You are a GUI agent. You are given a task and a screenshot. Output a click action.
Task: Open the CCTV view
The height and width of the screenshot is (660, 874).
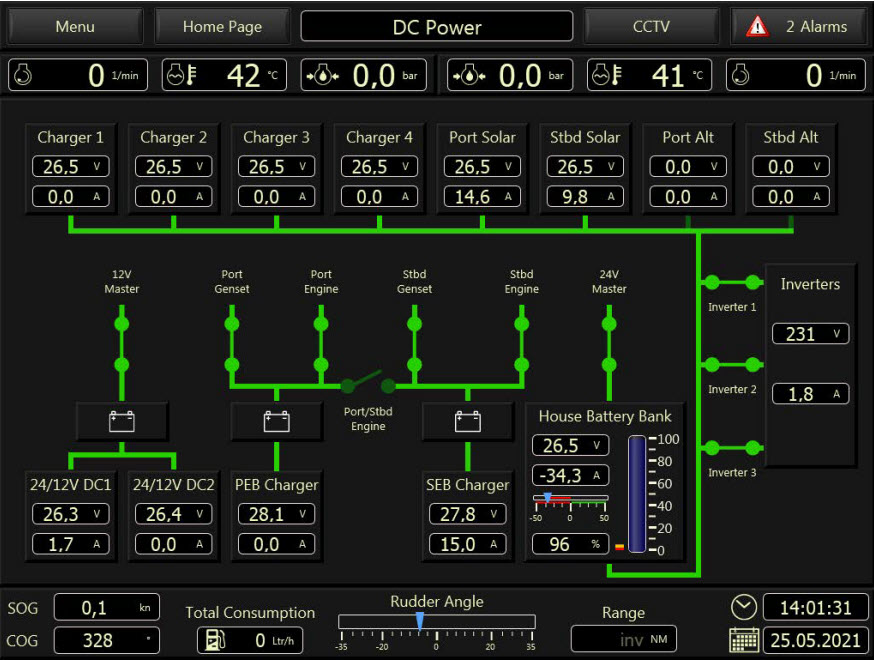pos(651,27)
